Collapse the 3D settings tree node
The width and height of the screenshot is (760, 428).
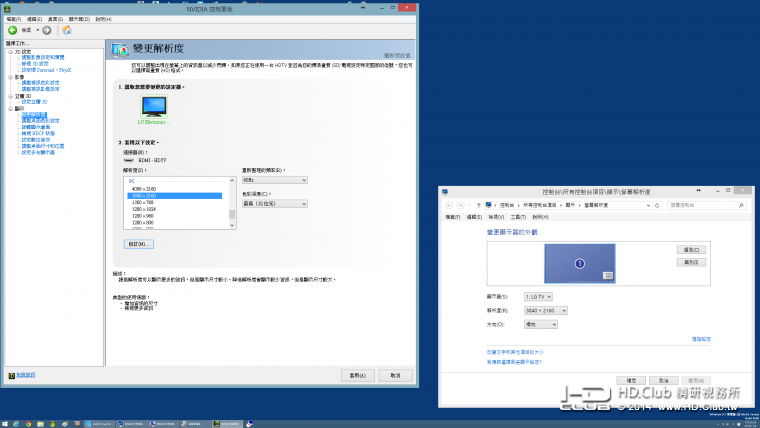coord(9,51)
